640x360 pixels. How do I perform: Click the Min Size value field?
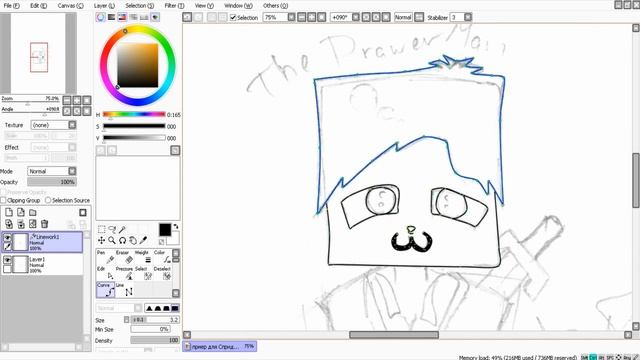pos(151,329)
